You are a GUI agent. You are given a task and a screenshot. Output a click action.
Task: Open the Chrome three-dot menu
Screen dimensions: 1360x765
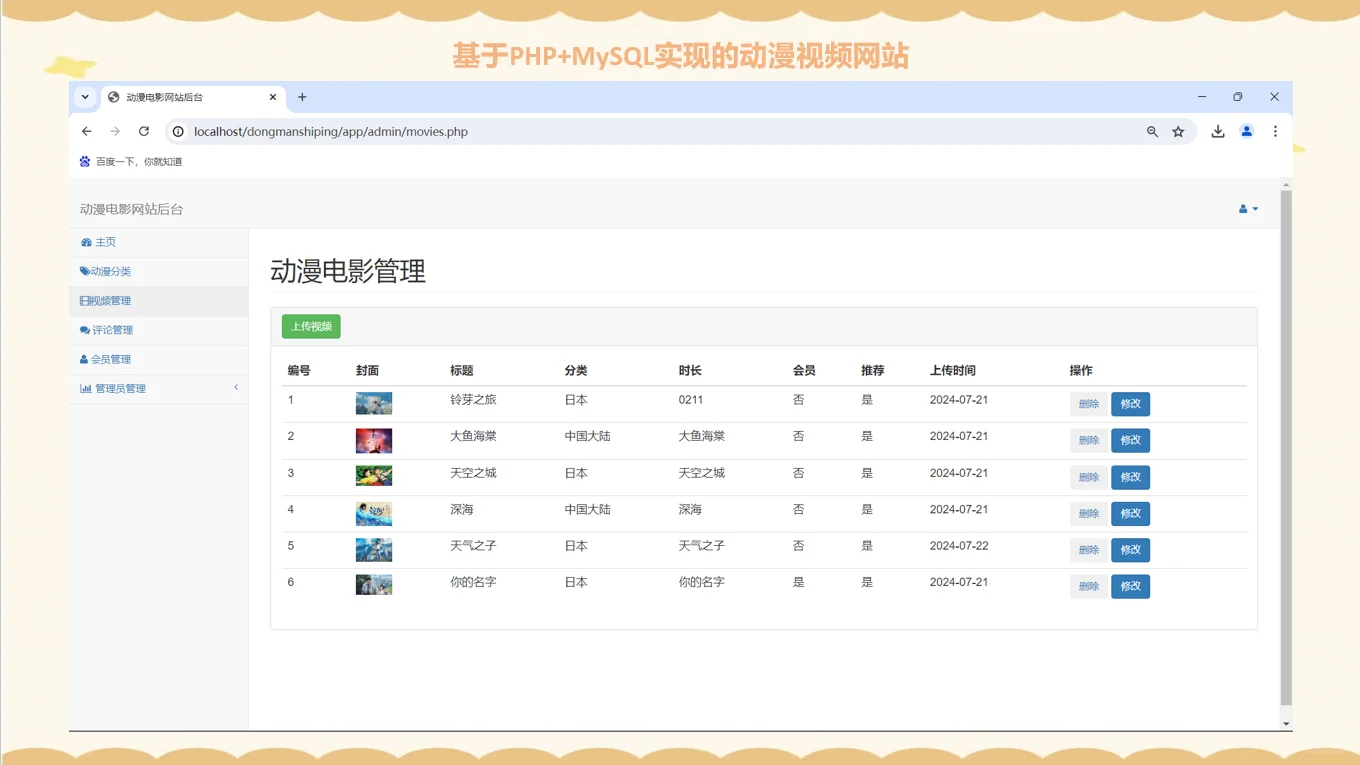[1275, 131]
